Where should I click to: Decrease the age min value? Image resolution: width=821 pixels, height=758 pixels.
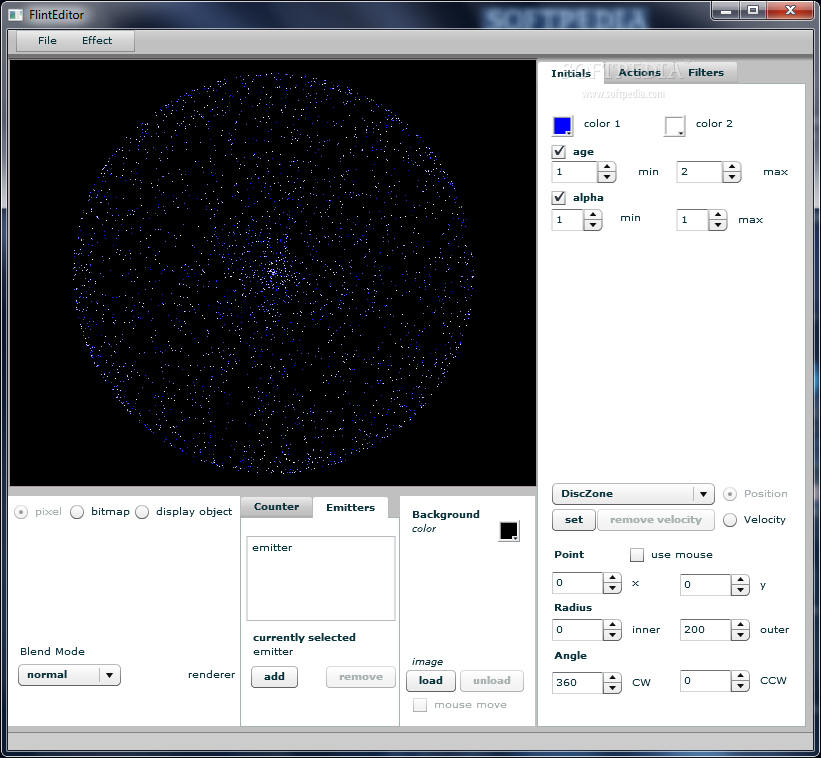[x=607, y=177]
